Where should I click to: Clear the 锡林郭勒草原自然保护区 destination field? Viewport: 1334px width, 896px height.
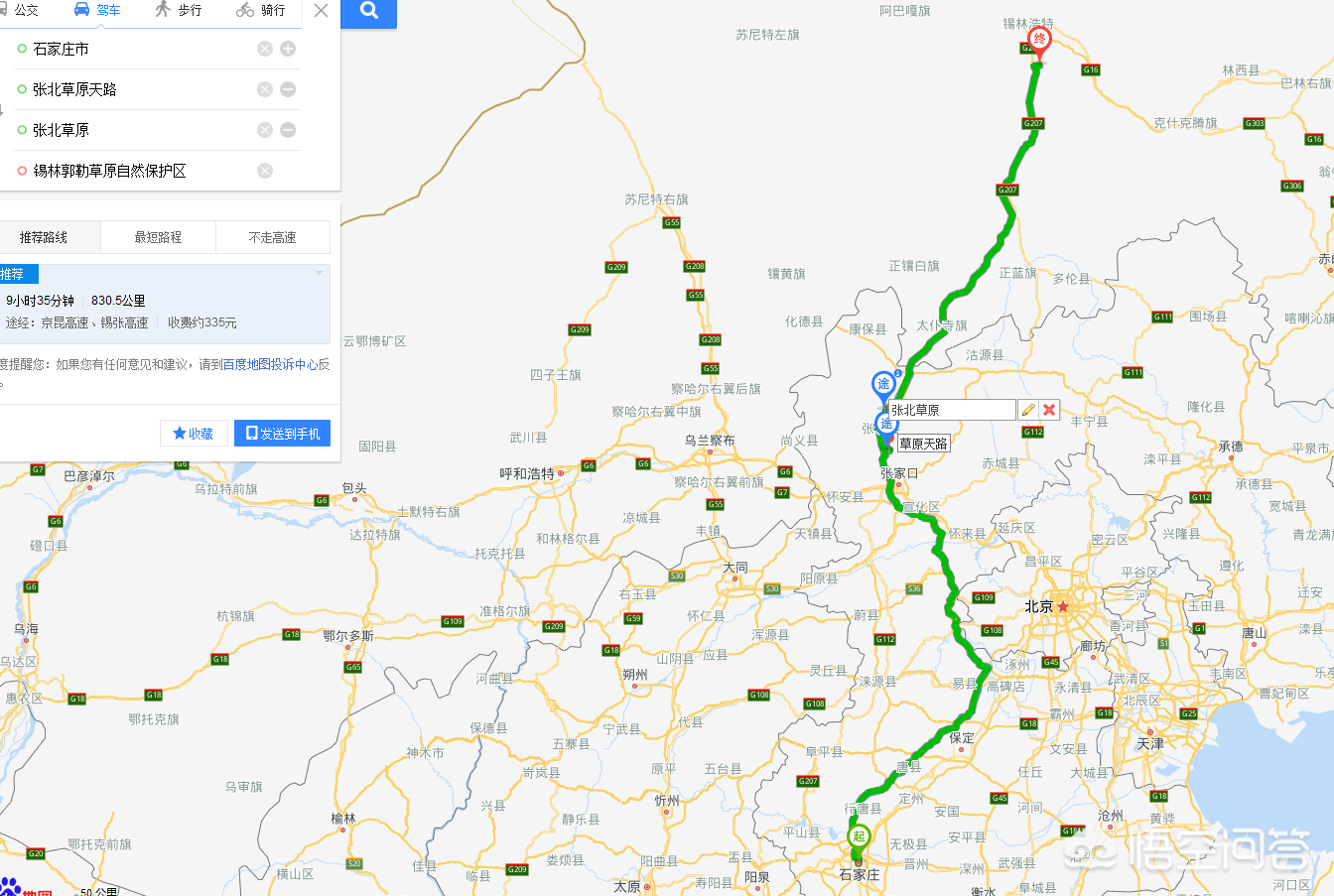pyautogui.click(x=265, y=171)
